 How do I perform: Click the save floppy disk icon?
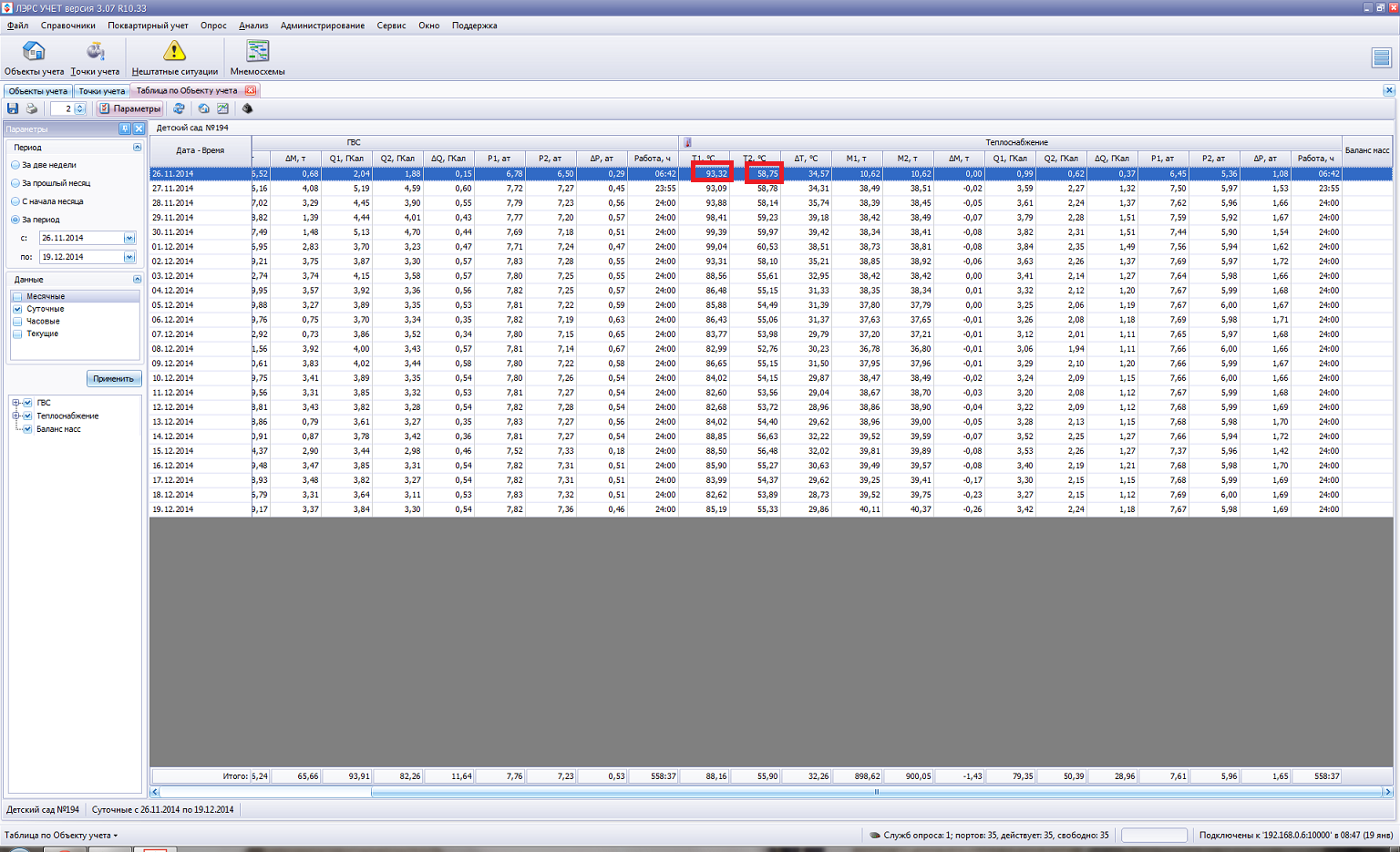[x=13, y=108]
